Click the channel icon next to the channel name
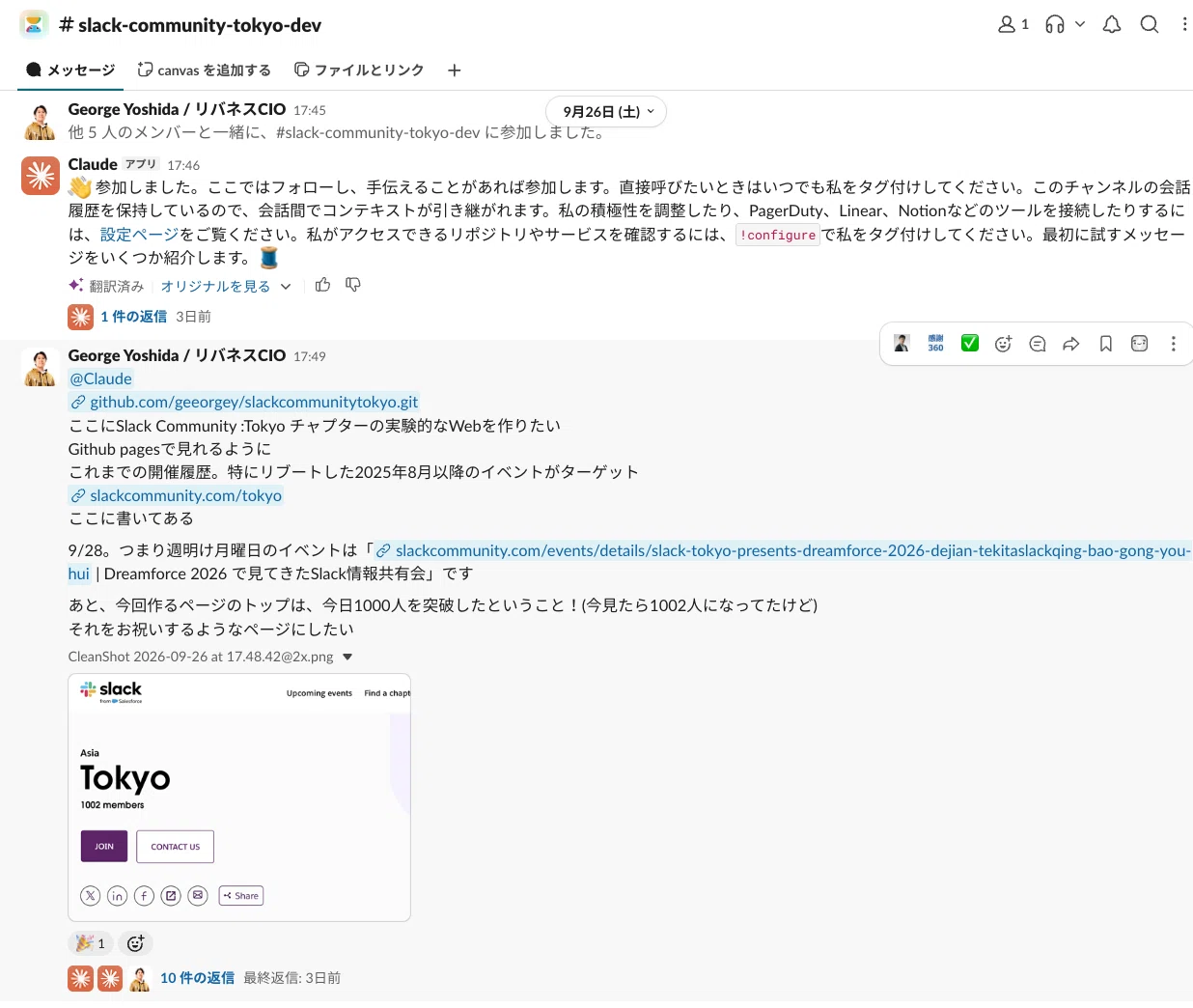The image size is (1193, 1008). pos(34,24)
